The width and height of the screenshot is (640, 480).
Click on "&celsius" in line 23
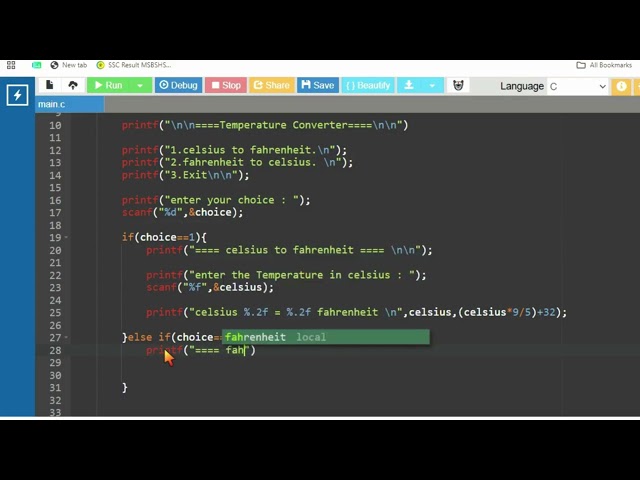click(238, 287)
